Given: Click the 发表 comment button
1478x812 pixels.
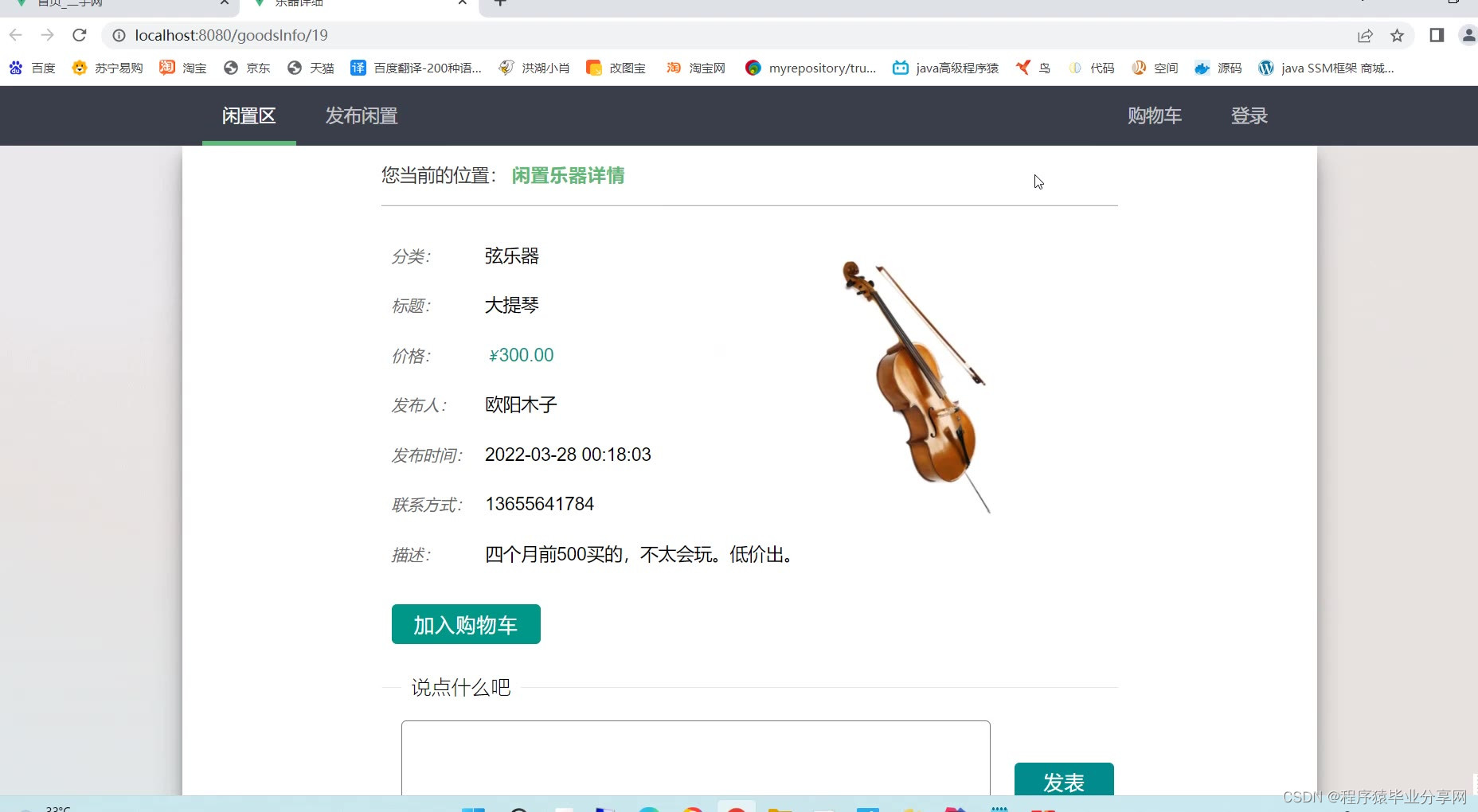Looking at the screenshot, I should tap(1064, 779).
